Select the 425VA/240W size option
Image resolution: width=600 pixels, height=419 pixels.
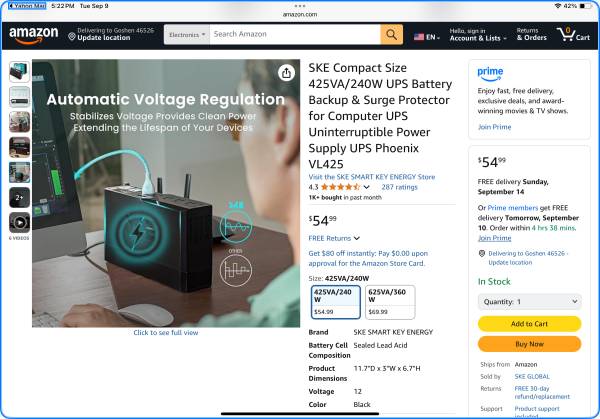point(336,302)
